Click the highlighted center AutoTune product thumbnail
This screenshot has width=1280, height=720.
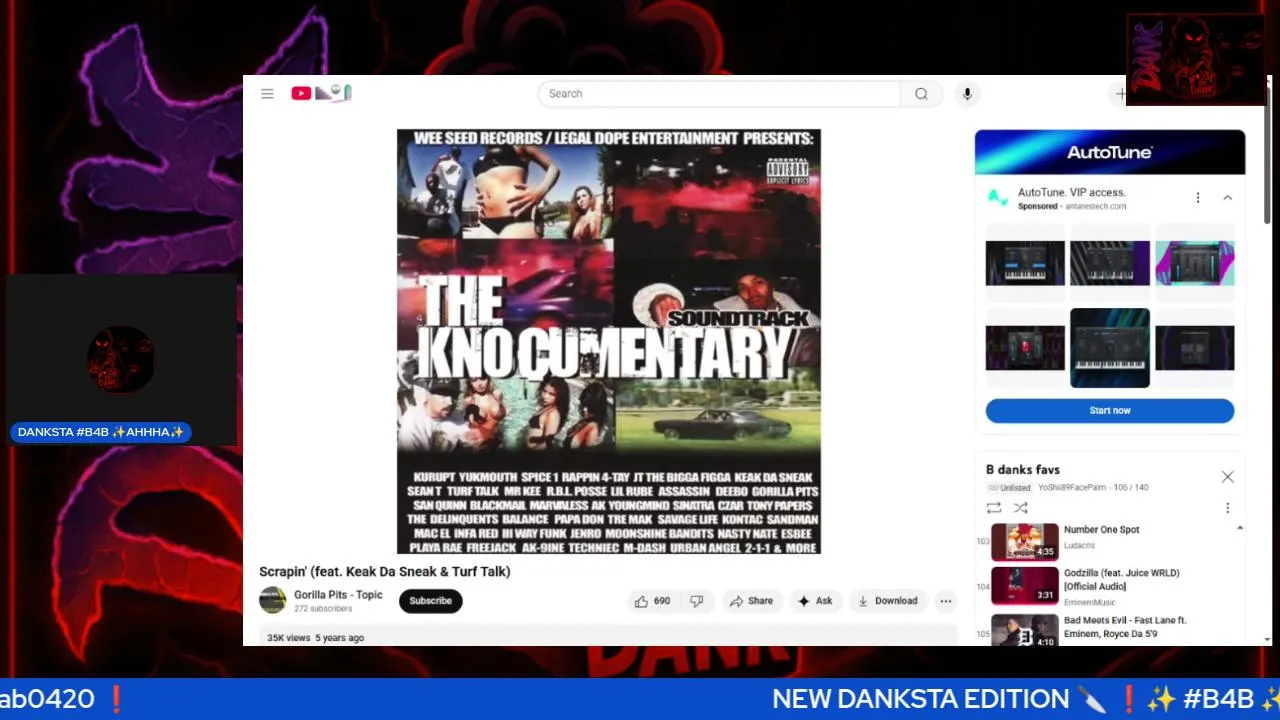(x=1110, y=348)
